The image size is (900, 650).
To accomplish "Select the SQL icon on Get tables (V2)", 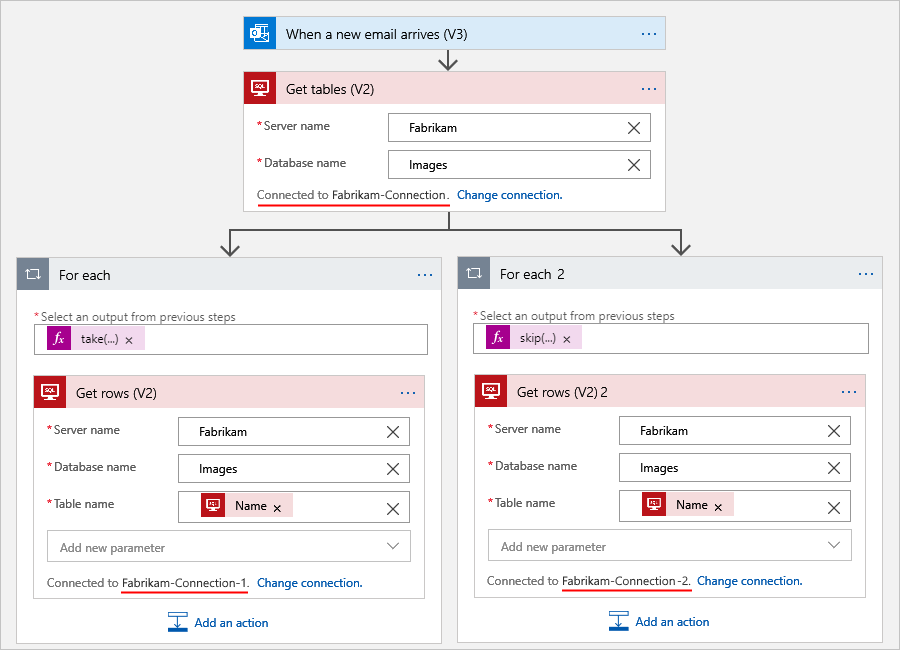I will [259, 88].
